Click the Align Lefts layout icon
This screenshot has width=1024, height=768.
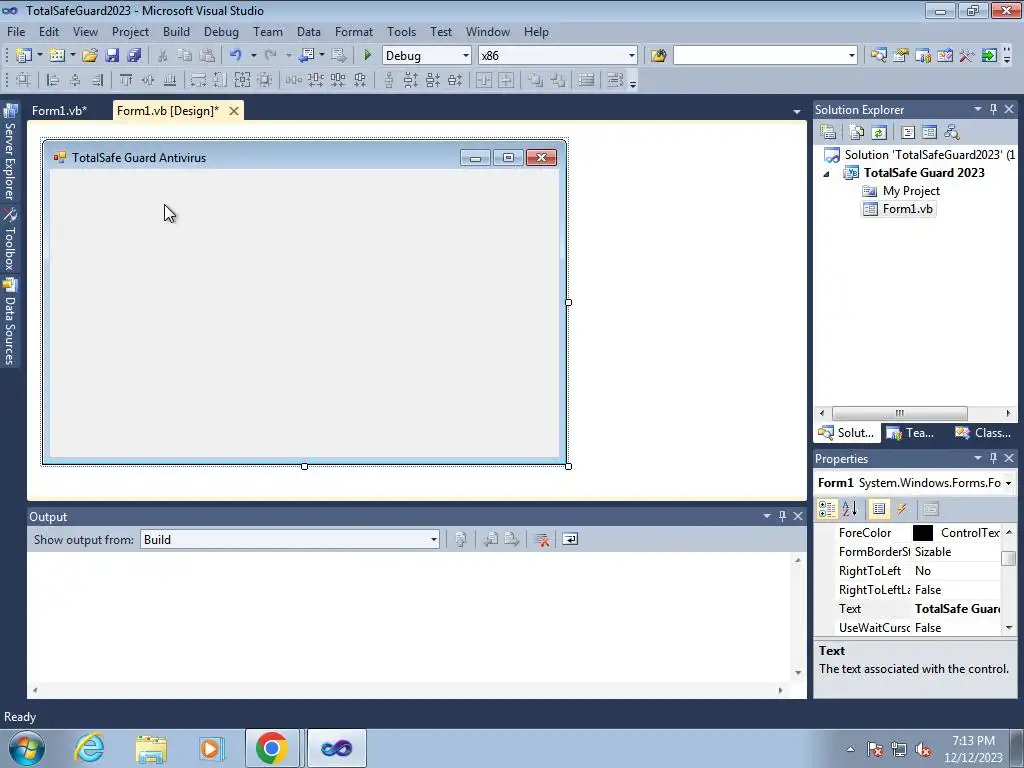point(53,80)
